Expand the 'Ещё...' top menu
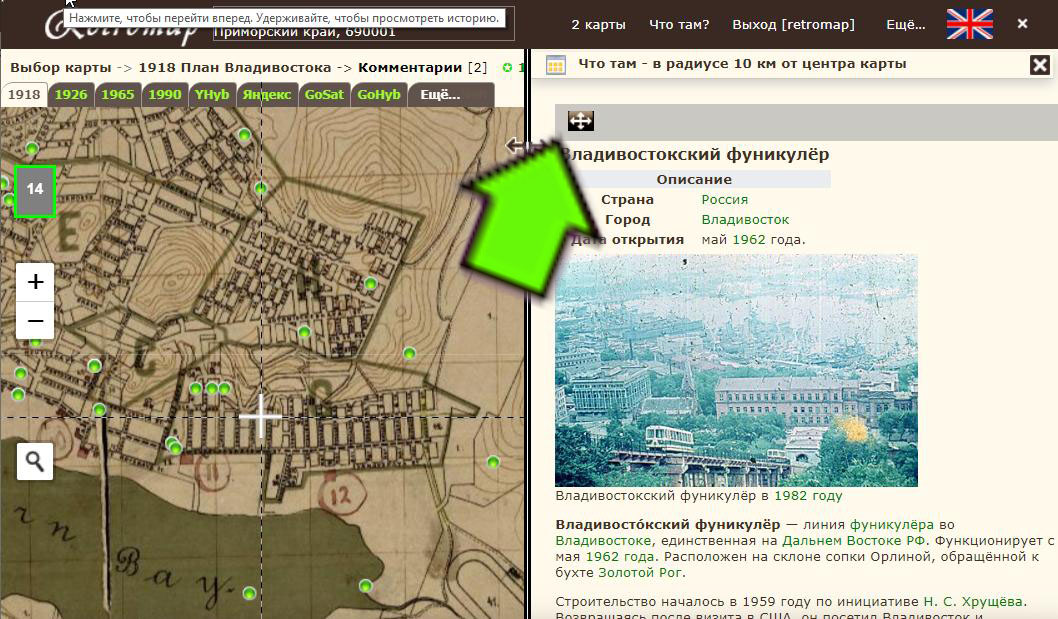Viewport: 1058px width, 619px height. pyautogui.click(x=905, y=24)
